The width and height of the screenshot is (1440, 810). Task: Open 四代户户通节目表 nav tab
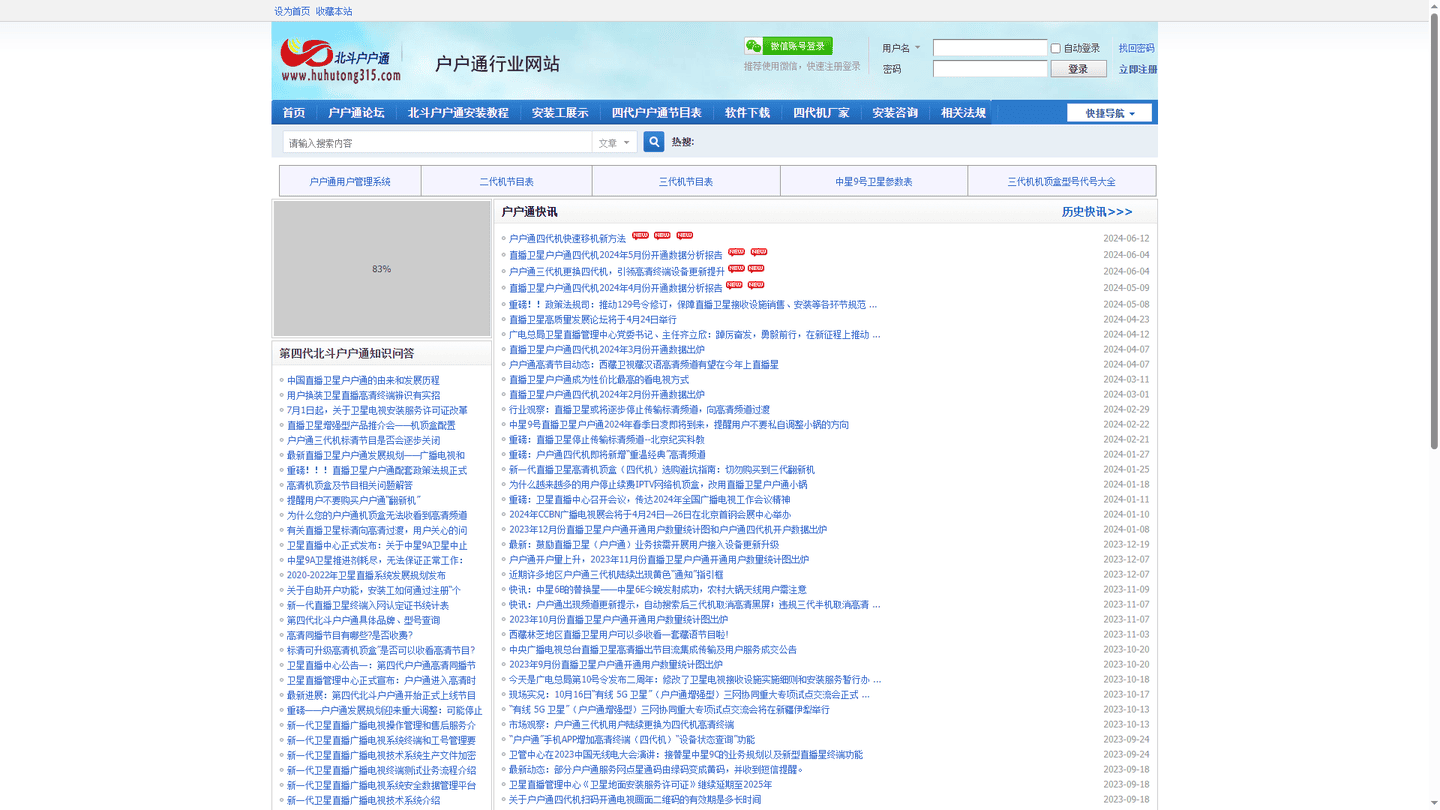click(x=657, y=113)
